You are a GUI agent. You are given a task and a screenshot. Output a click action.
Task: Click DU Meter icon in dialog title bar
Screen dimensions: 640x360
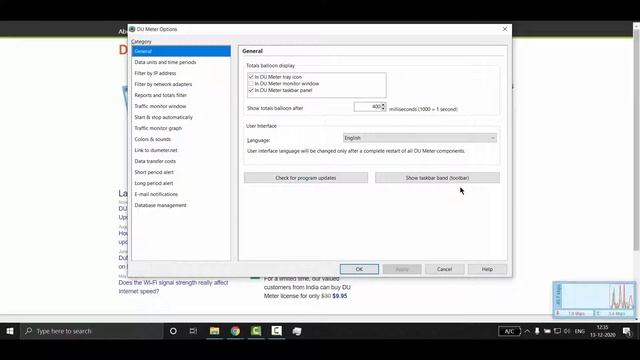(132, 29)
